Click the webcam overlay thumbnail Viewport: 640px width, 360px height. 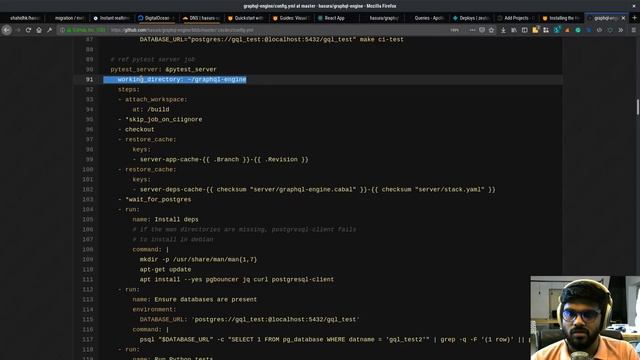(585, 318)
